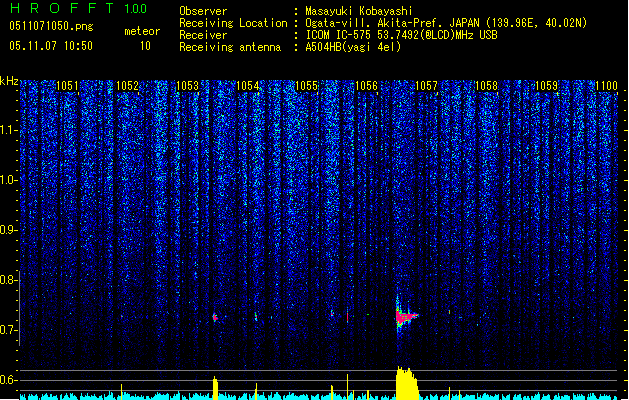Click the 'Observer' field label
Viewport: 629px width, 400px height.
(203, 11)
